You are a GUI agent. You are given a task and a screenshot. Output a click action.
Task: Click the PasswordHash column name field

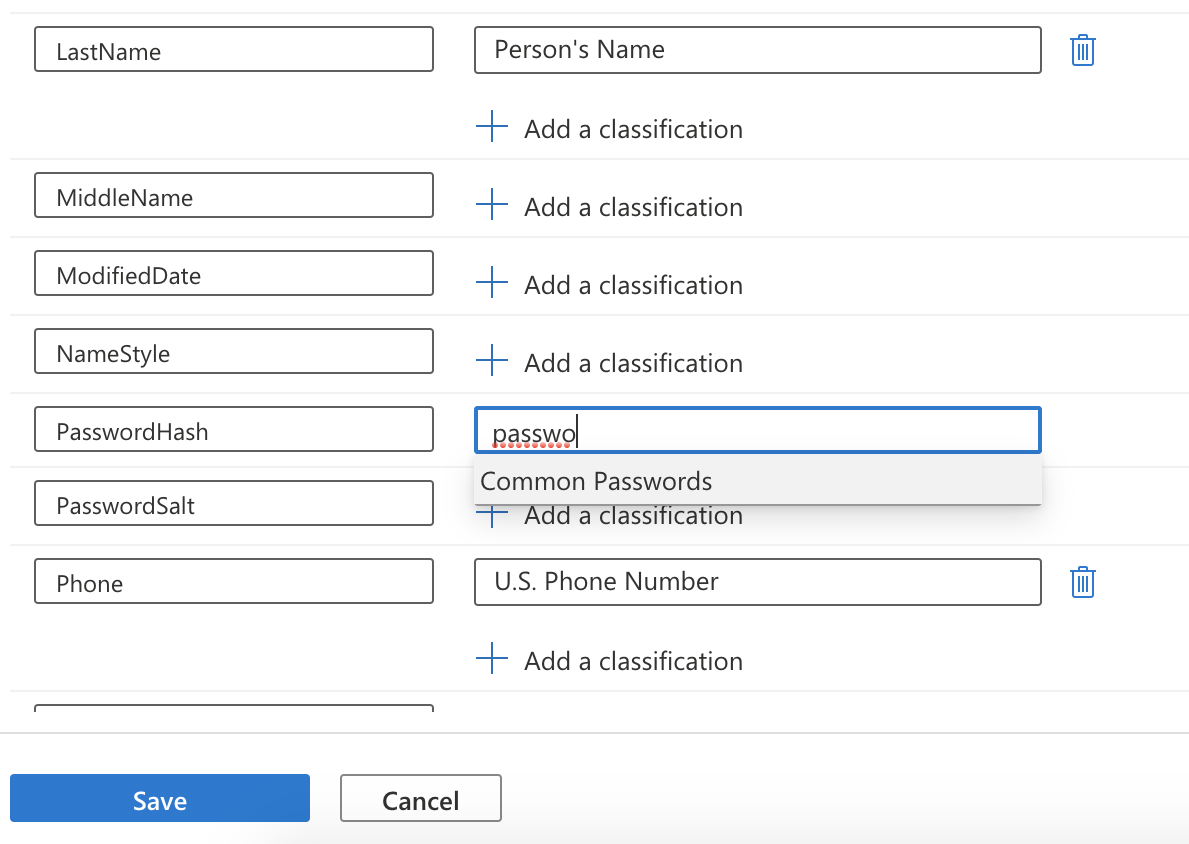point(234,429)
